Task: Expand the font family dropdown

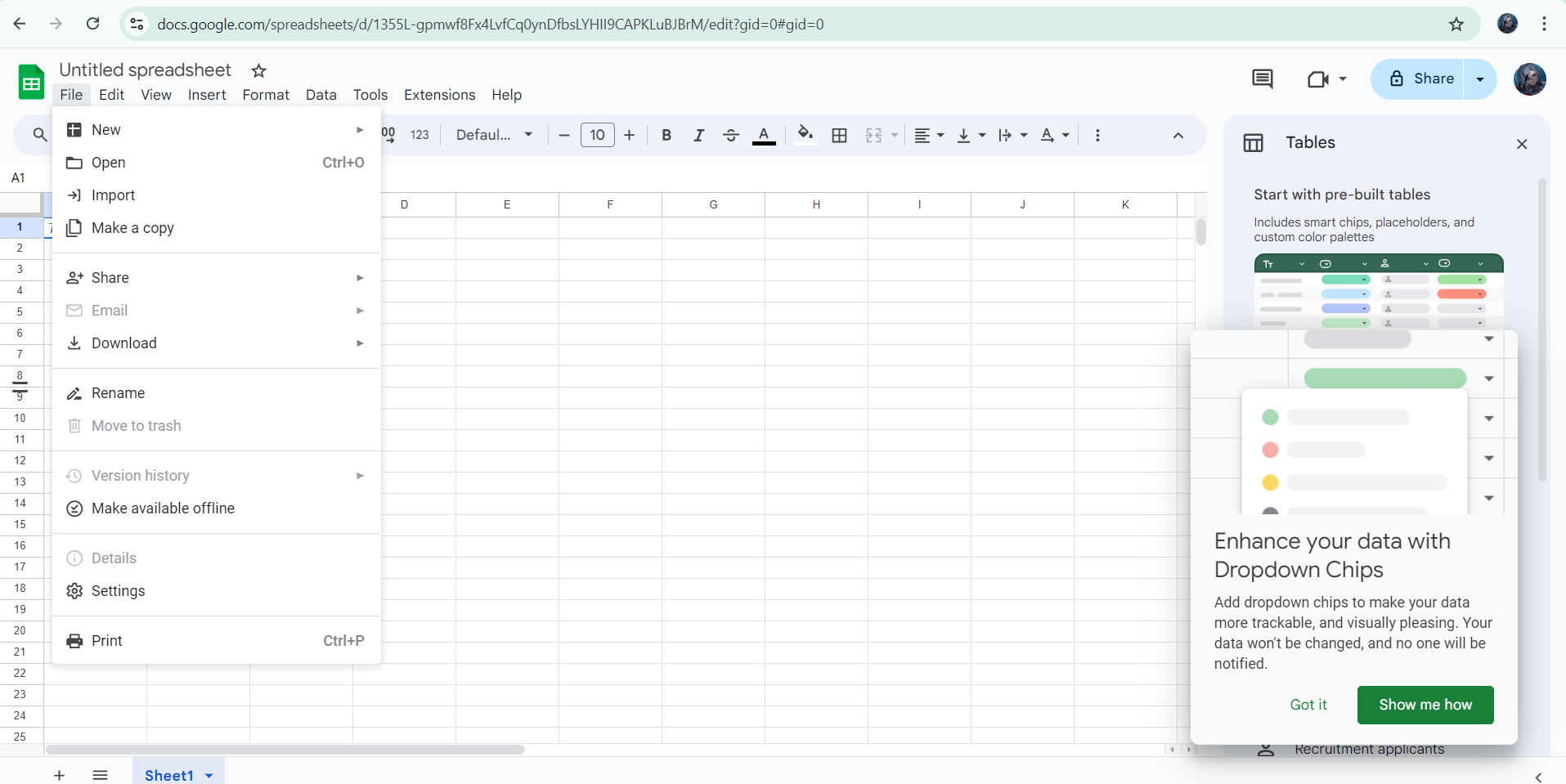Action: click(494, 135)
